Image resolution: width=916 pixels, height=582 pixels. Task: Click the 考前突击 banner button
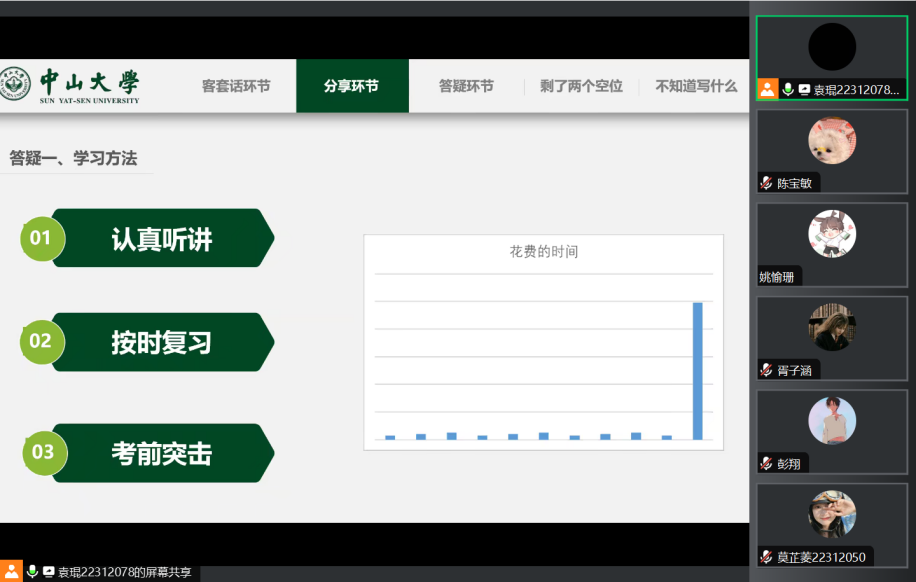(161, 453)
